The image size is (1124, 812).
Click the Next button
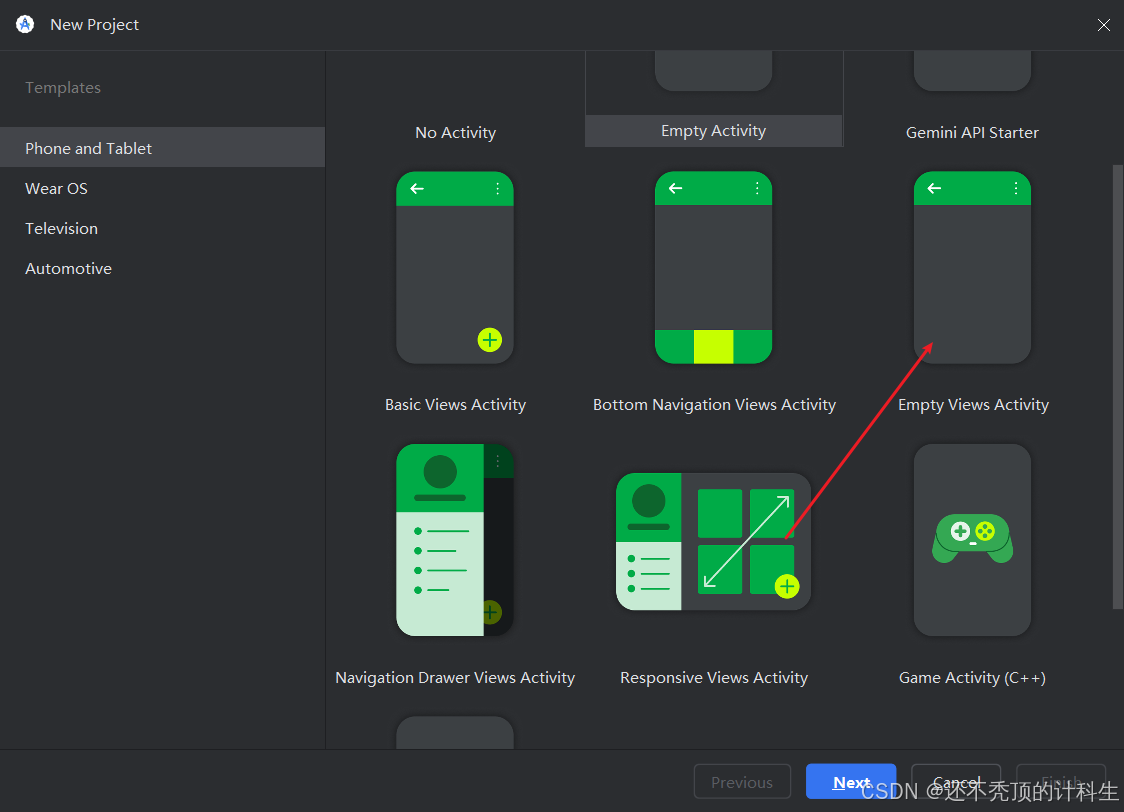[x=851, y=782]
